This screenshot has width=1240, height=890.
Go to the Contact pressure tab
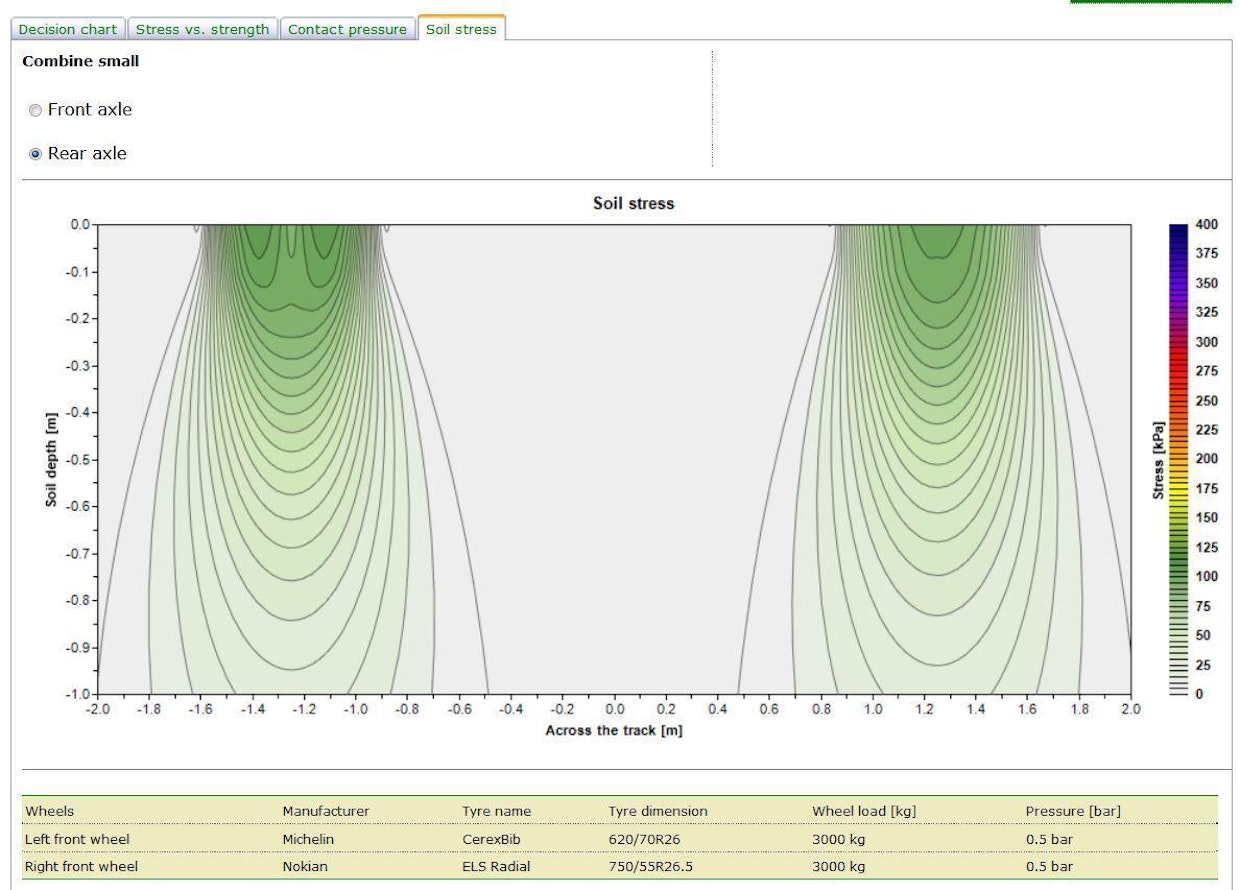(347, 29)
